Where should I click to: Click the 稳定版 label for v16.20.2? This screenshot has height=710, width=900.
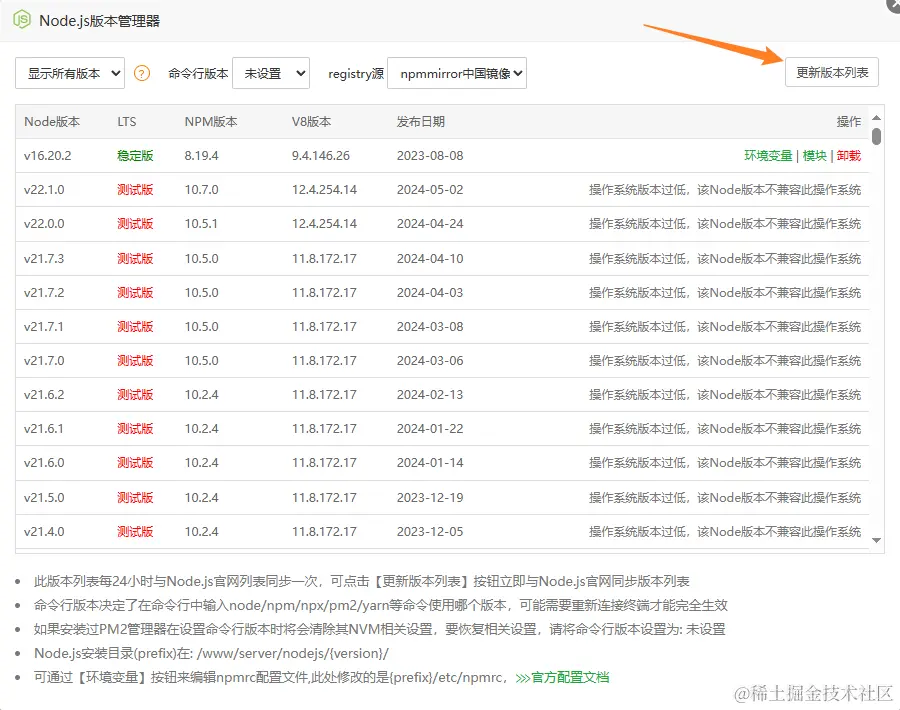pos(135,156)
